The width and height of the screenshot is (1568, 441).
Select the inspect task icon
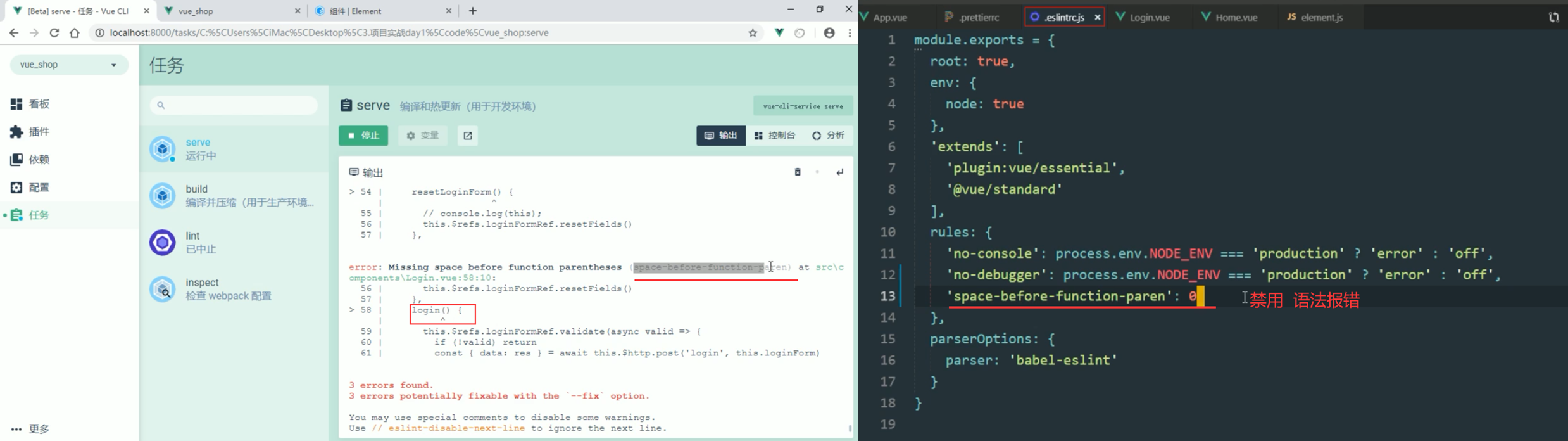click(x=162, y=289)
